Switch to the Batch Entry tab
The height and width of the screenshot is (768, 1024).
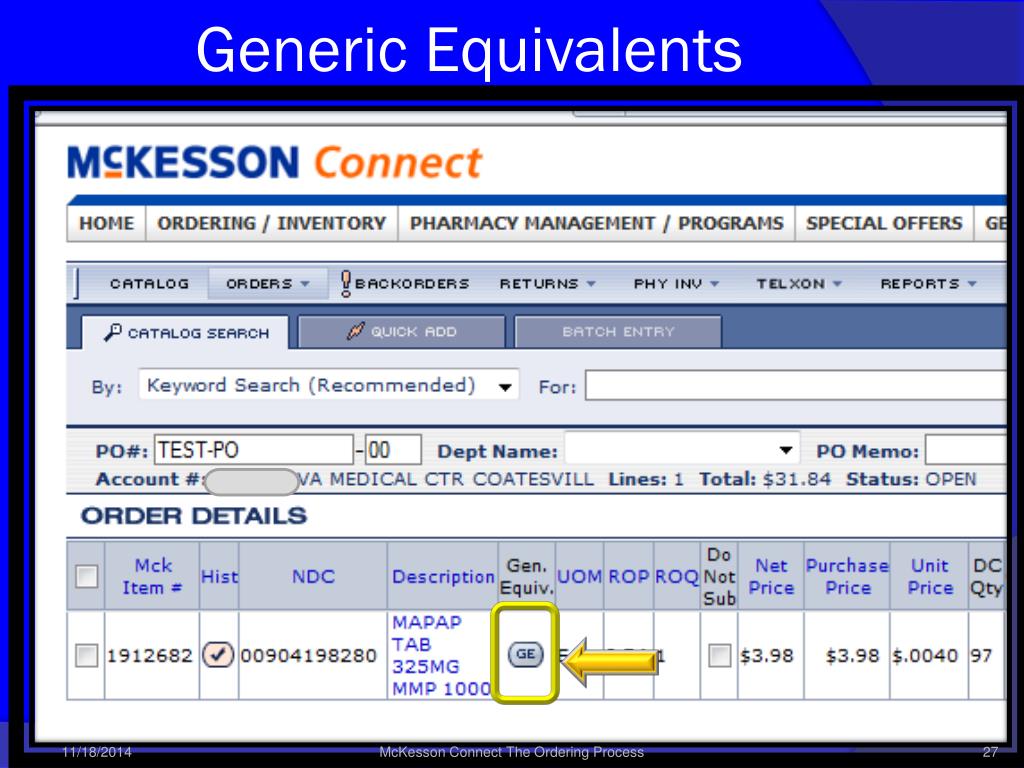click(x=618, y=331)
